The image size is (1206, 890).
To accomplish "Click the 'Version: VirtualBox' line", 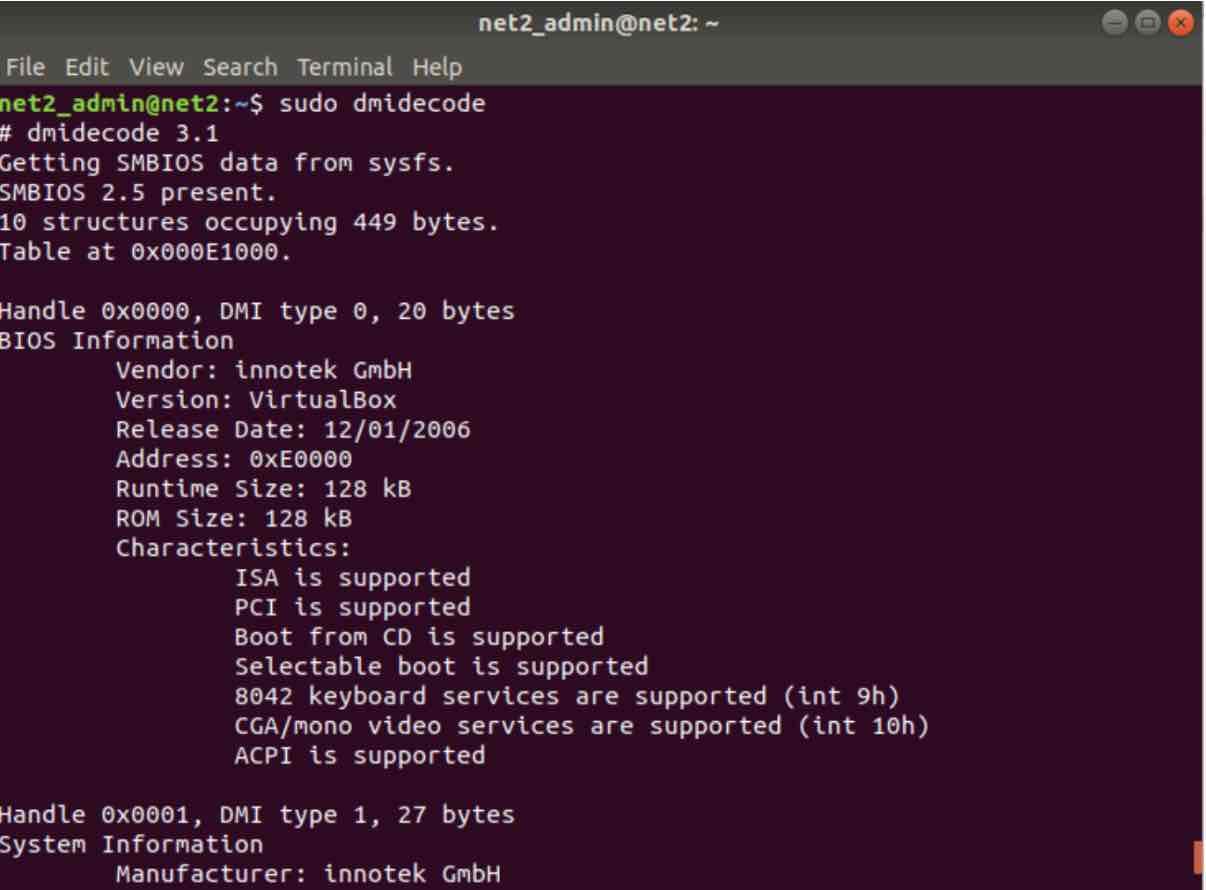I will (x=256, y=401).
